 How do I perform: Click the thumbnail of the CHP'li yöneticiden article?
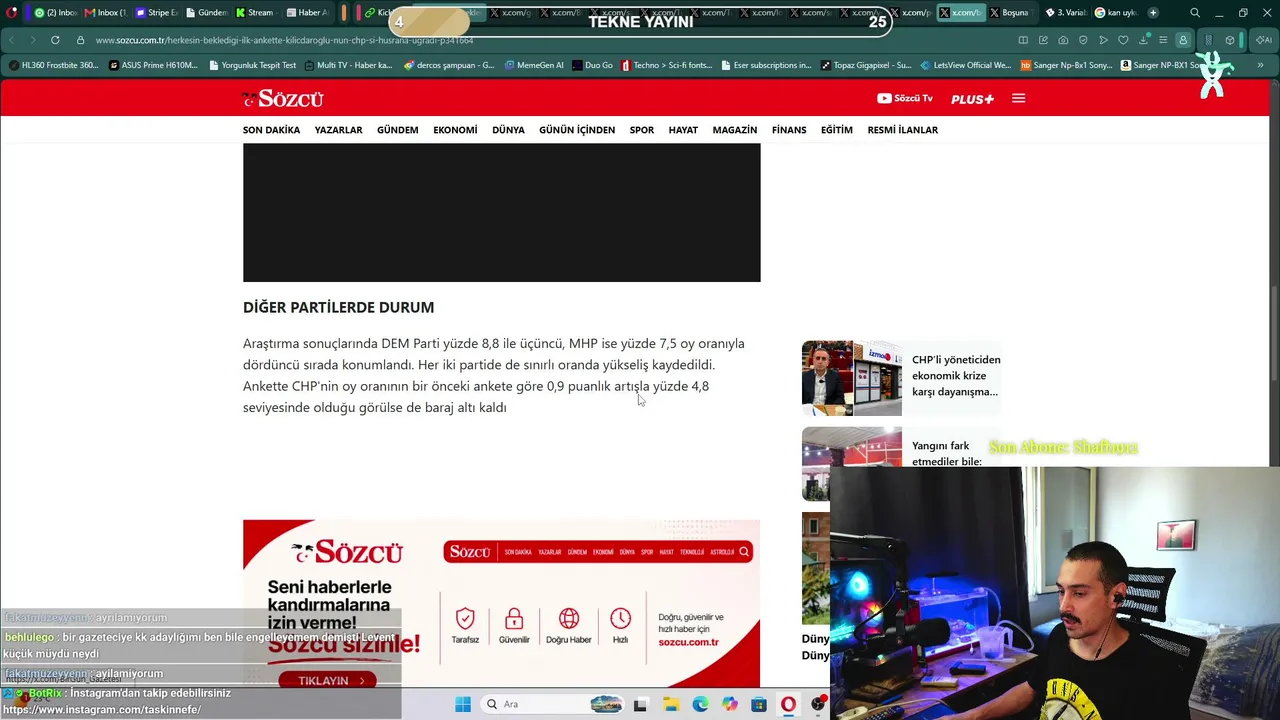(x=851, y=378)
